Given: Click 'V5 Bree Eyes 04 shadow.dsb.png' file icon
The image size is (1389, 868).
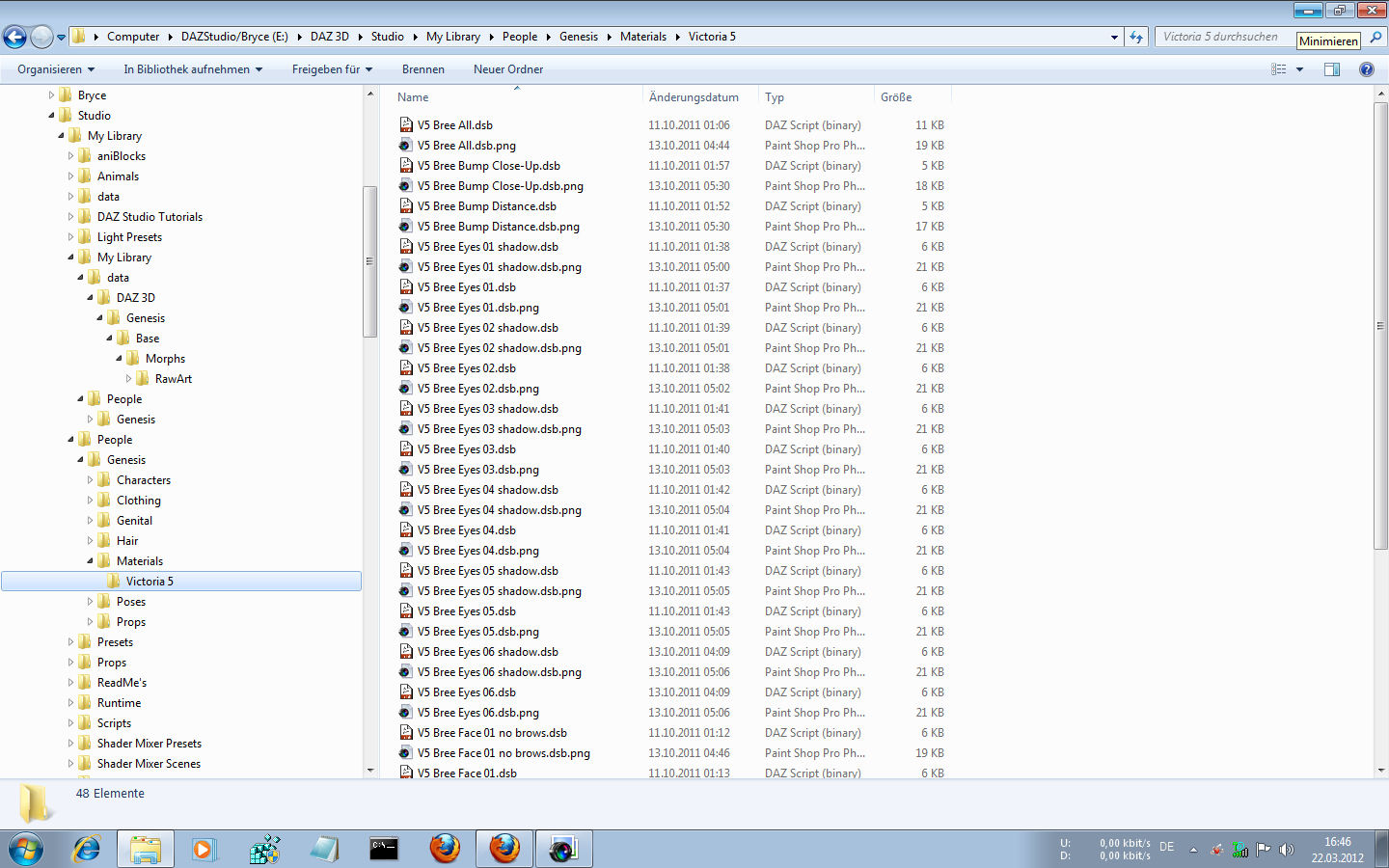Looking at the screenshot, I should 406,510.
